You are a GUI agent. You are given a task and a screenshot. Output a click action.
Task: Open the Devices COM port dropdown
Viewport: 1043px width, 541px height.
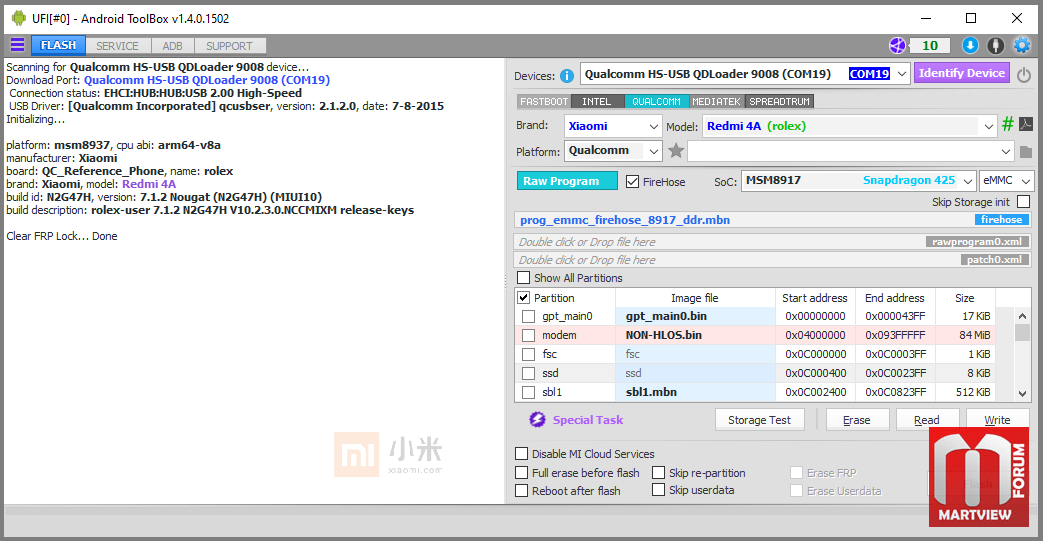(x=901, y=74)
